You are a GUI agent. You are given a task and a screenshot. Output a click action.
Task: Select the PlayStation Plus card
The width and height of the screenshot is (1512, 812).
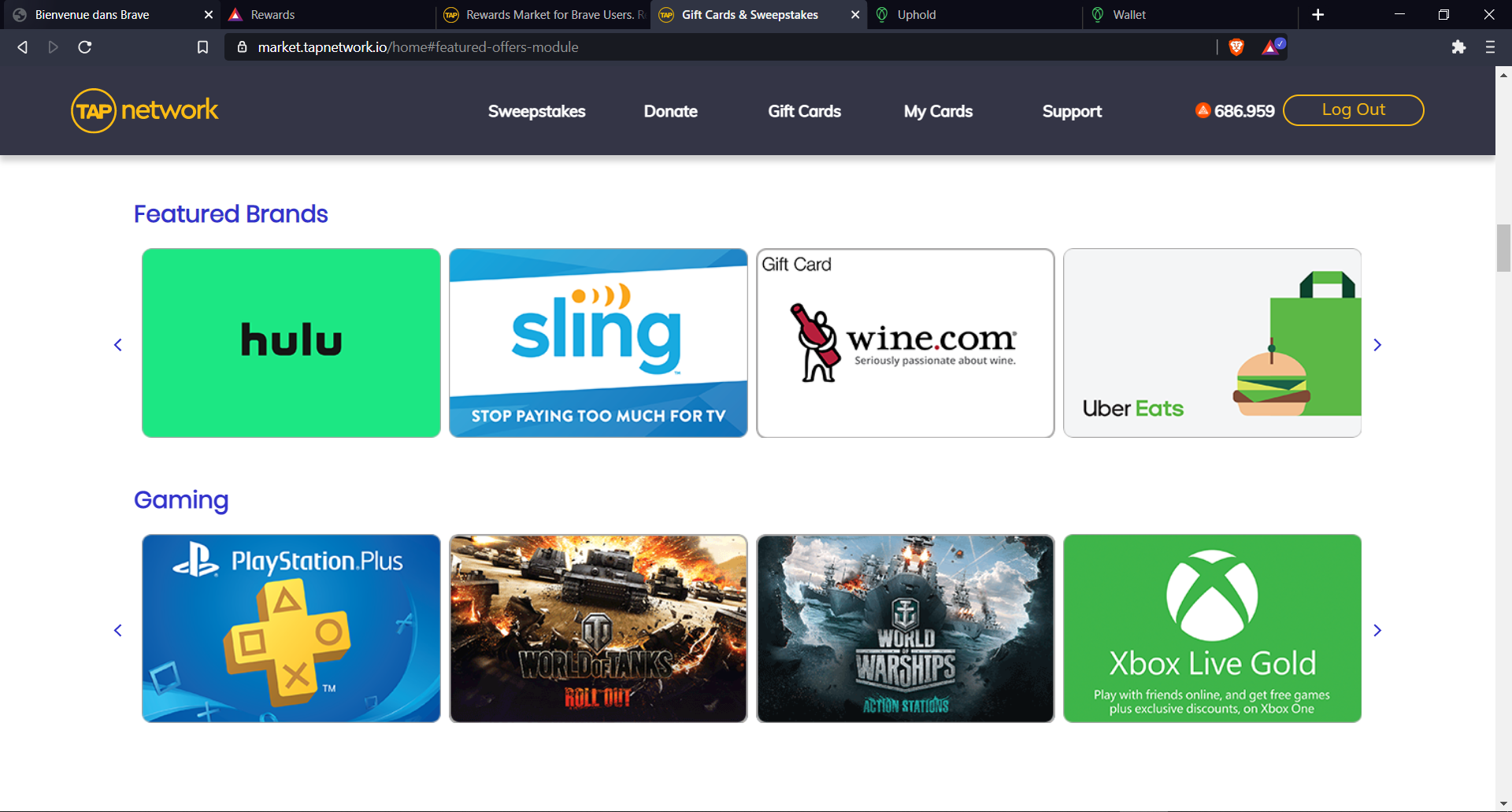291,628
